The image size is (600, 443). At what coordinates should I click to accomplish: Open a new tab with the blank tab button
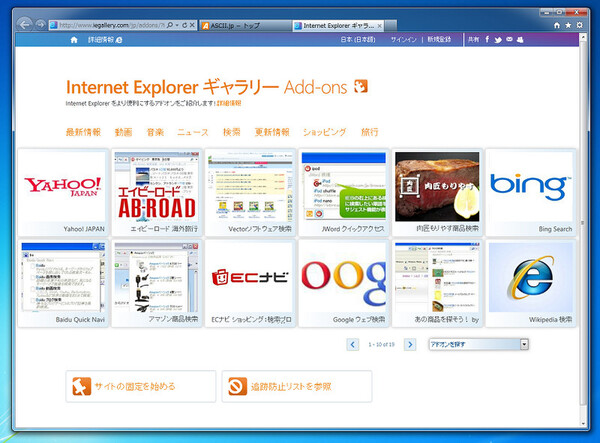click(x=391, y=26)
